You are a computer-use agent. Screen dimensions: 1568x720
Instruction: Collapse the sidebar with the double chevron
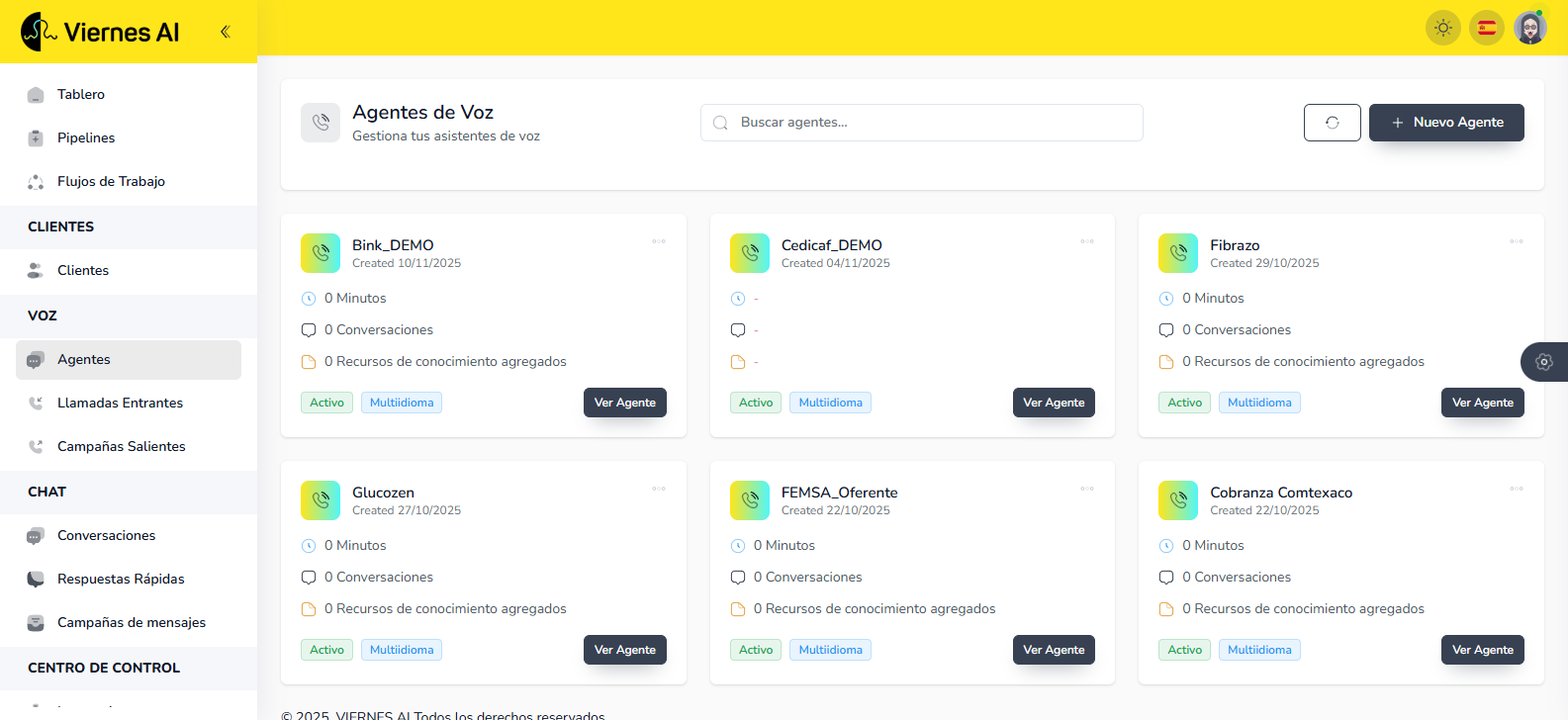point(226,32)
